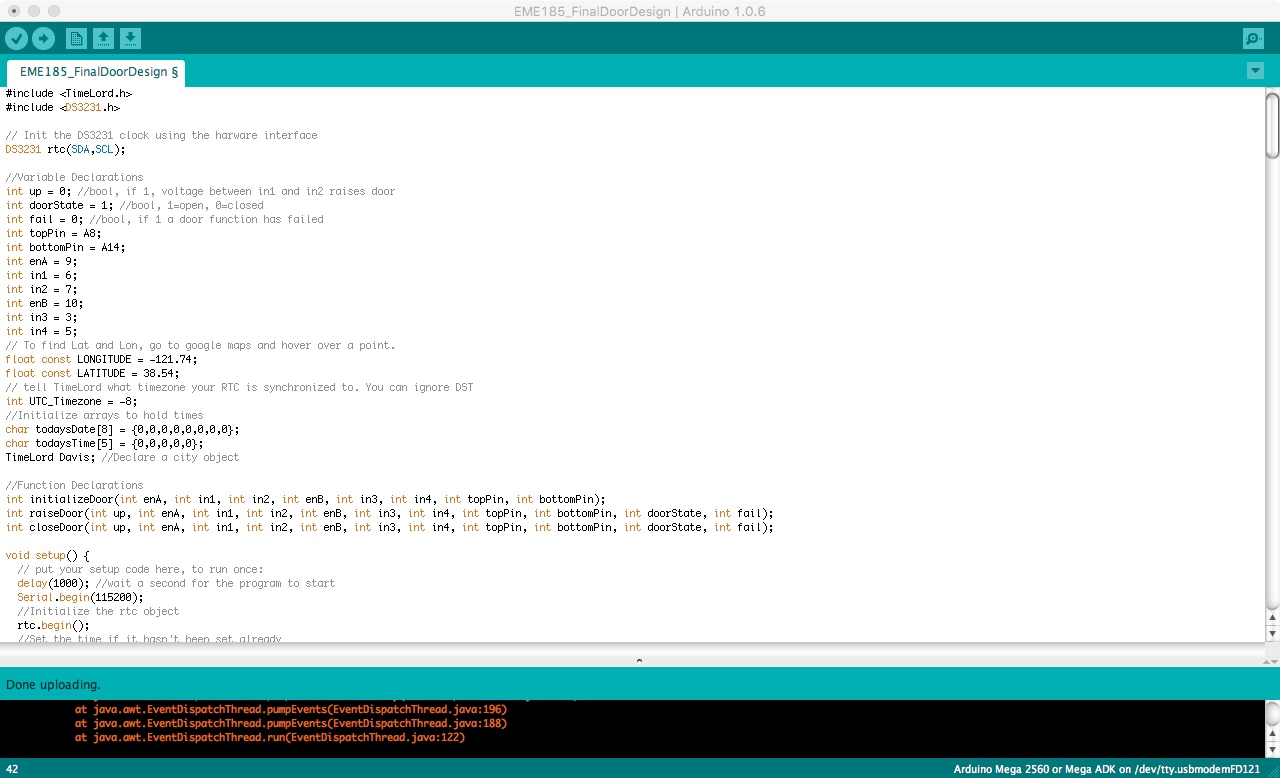1280x778 pixels.
Task: Open the Serial Monitor magnifier icon
Action: 1253,39
